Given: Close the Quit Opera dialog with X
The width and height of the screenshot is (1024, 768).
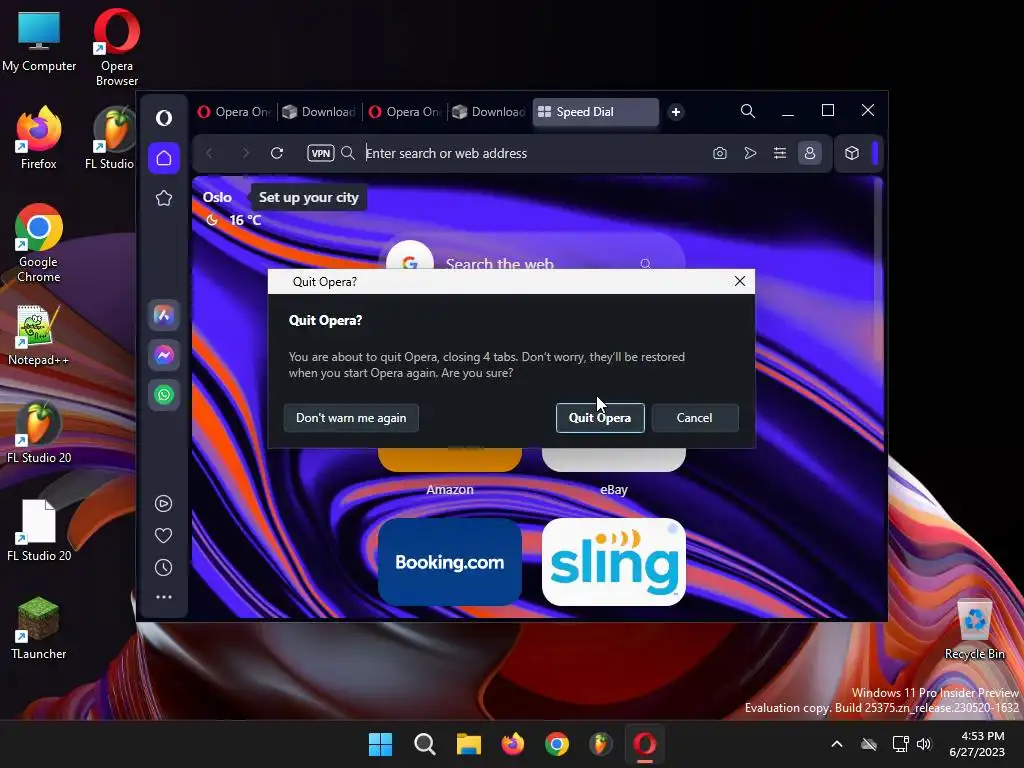Looking at the screenshot, I should [740, 281].
